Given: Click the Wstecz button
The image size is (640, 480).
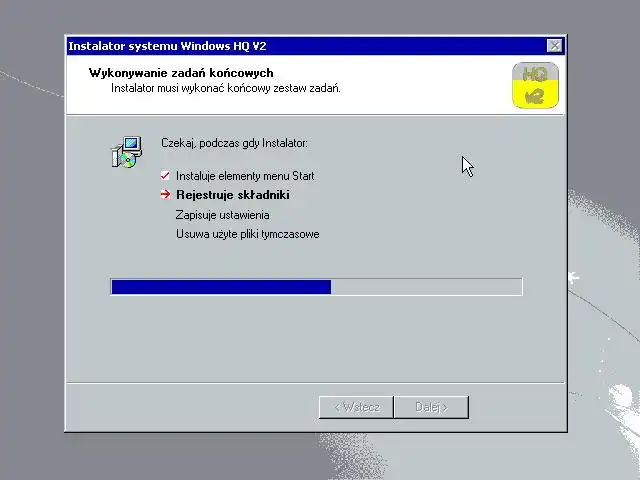Looking at the screenshot, I should point(356,407).
